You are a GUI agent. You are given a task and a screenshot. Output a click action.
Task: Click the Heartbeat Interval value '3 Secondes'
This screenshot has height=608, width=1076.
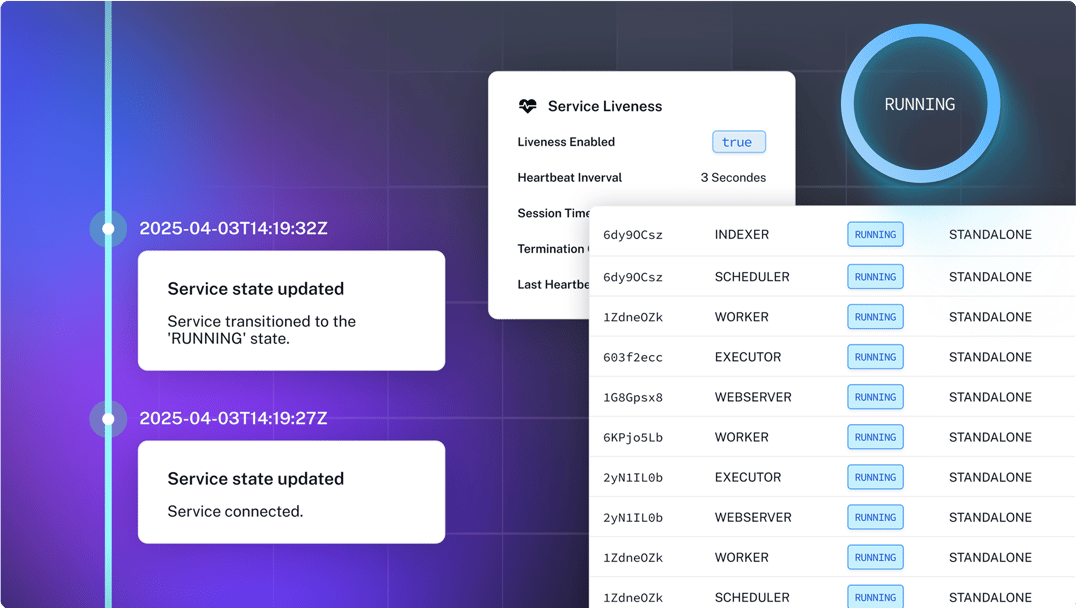coord(733,178)
